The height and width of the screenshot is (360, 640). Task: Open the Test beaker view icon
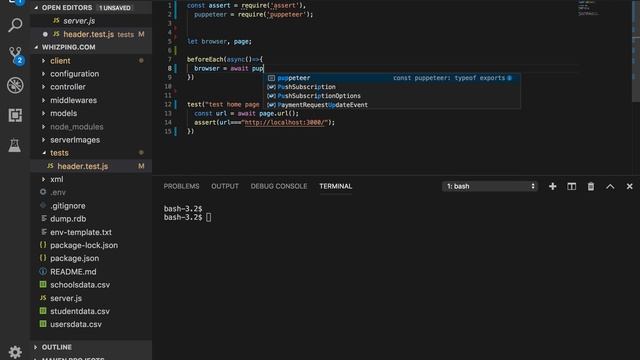15,145
